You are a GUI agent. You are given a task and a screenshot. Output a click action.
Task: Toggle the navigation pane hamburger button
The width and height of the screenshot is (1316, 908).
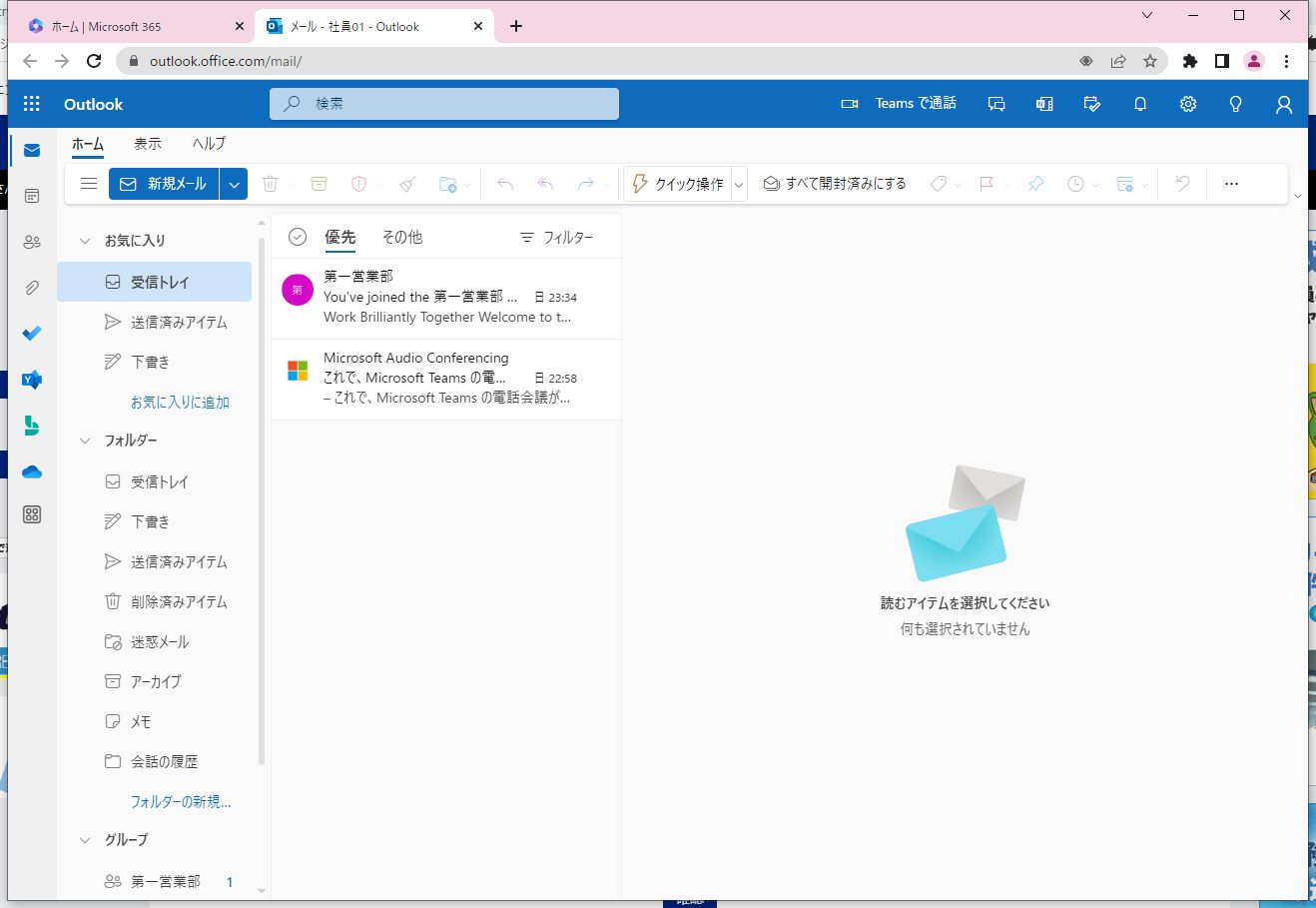[x=89, y=184]
